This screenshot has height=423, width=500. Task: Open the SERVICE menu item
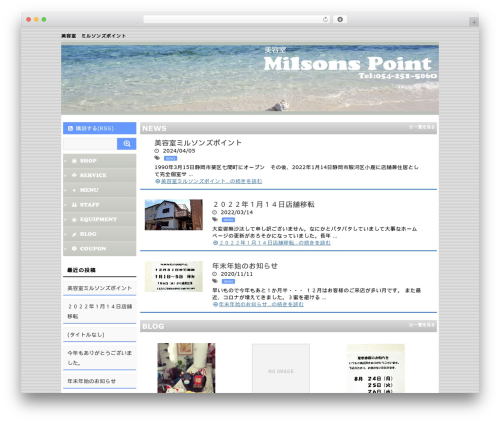[x=100, y=175]
